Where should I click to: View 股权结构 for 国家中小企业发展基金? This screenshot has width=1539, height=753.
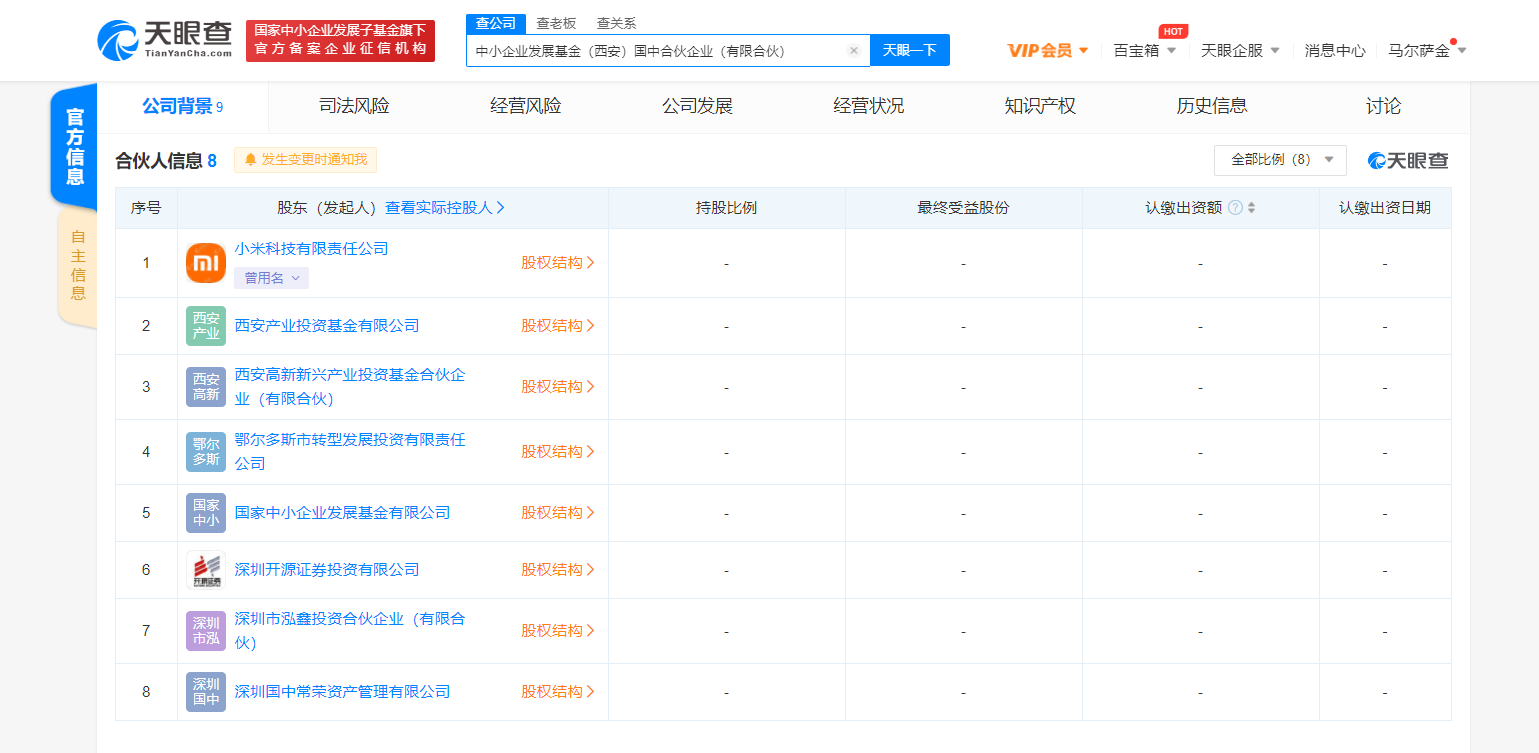(x=558, y=513)
